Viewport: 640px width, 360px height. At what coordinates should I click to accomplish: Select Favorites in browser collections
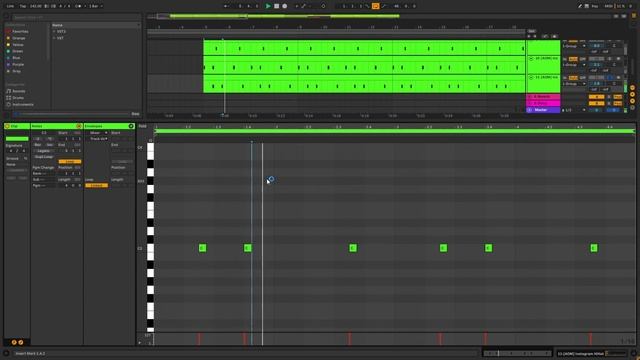[x=20, y=31]
